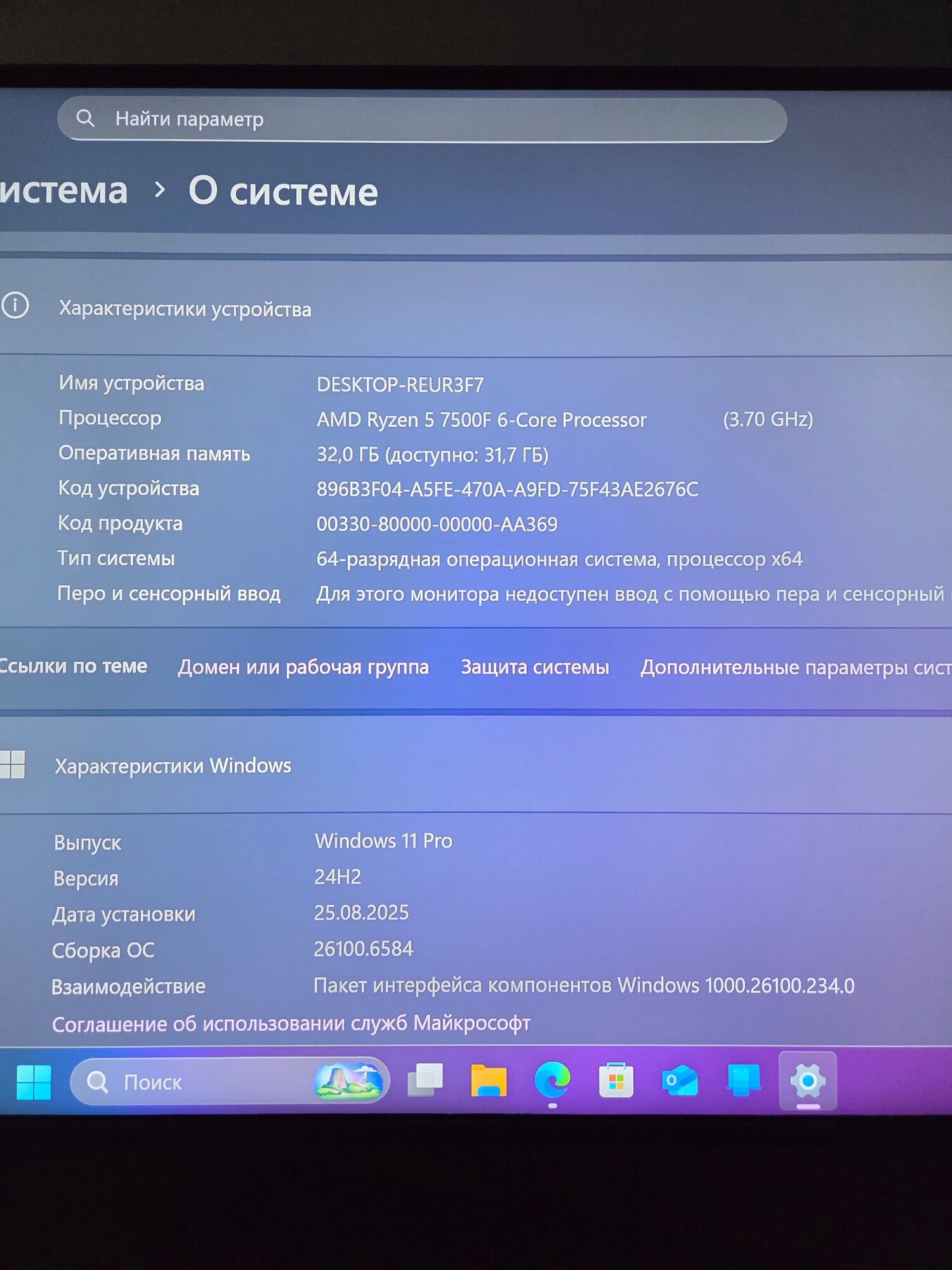
Task: Click the landscape picture in taskbar search
Action: (348, 1081)
